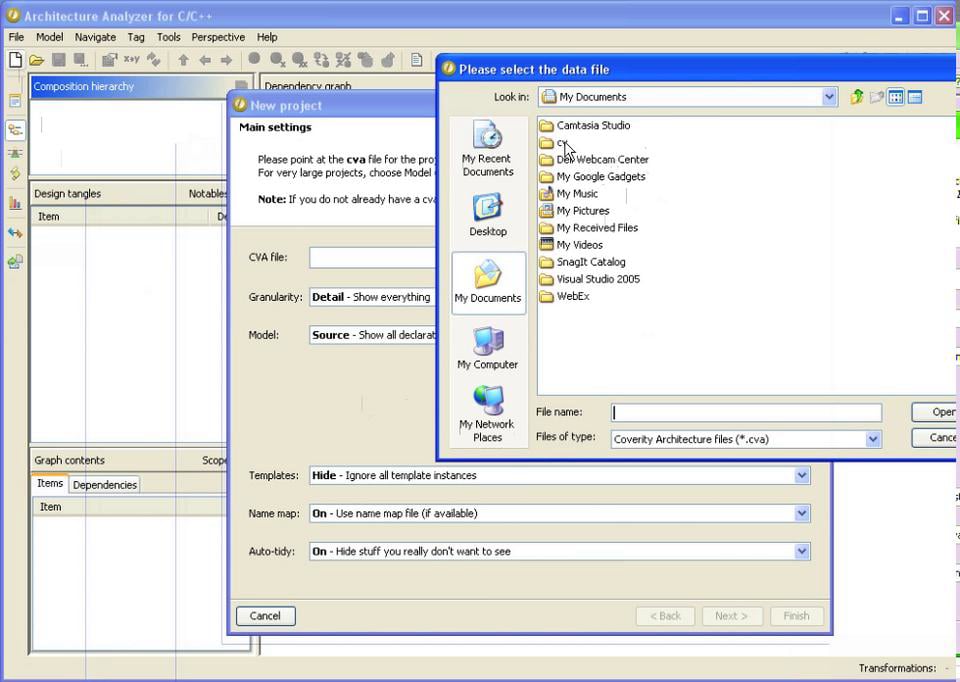The image size is (960, 682).
Task: Open the Name map dropdown
Action: (801, 514)
